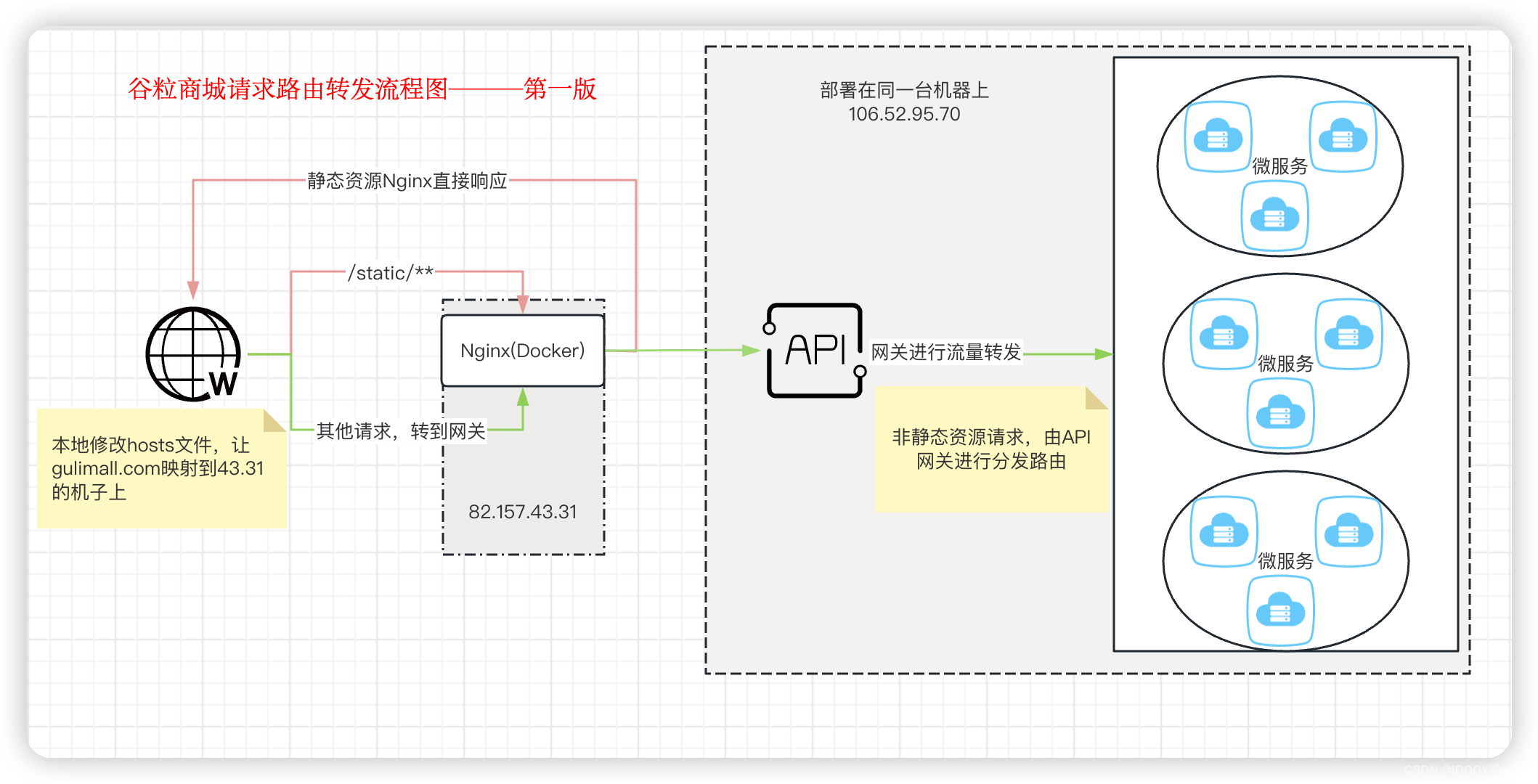This screenshot has height=784, width=1538.
Task: Click the 静态资源Nginx直接响应 label
Action: (407, 180)
